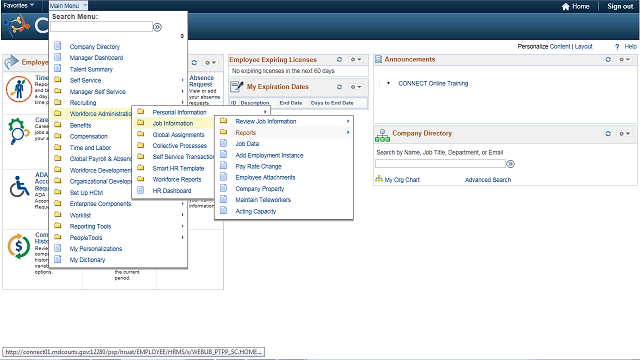640x360 pixels.
Task: Open Employee Expiring Licenses settings dropdown
Action: coord(356,60)
